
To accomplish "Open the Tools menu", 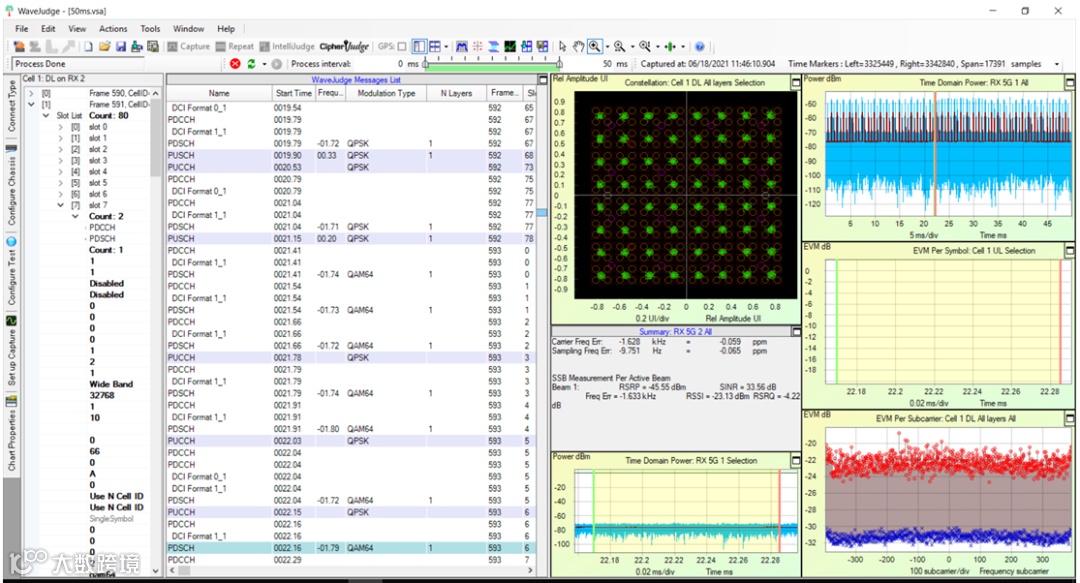I will [150, 29].
